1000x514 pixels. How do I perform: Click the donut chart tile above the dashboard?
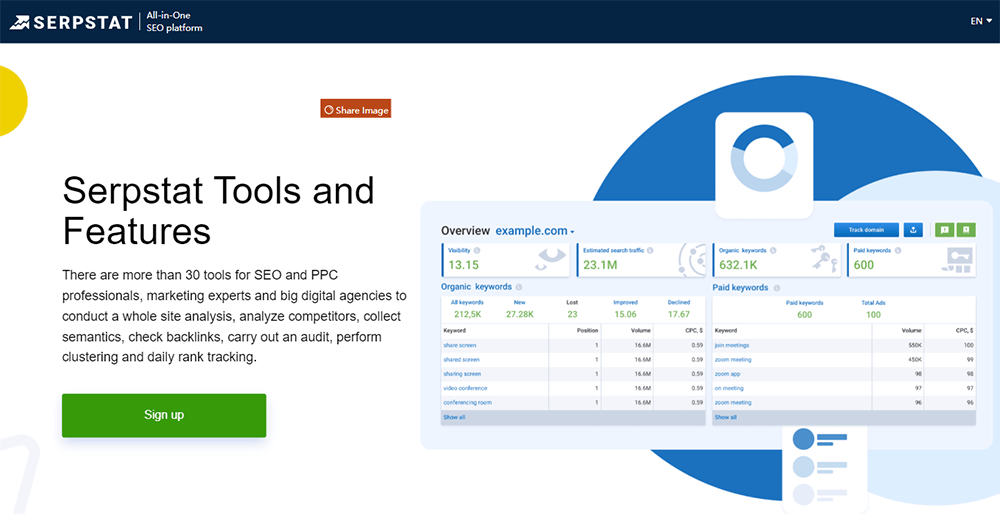(x=764, y=165)
